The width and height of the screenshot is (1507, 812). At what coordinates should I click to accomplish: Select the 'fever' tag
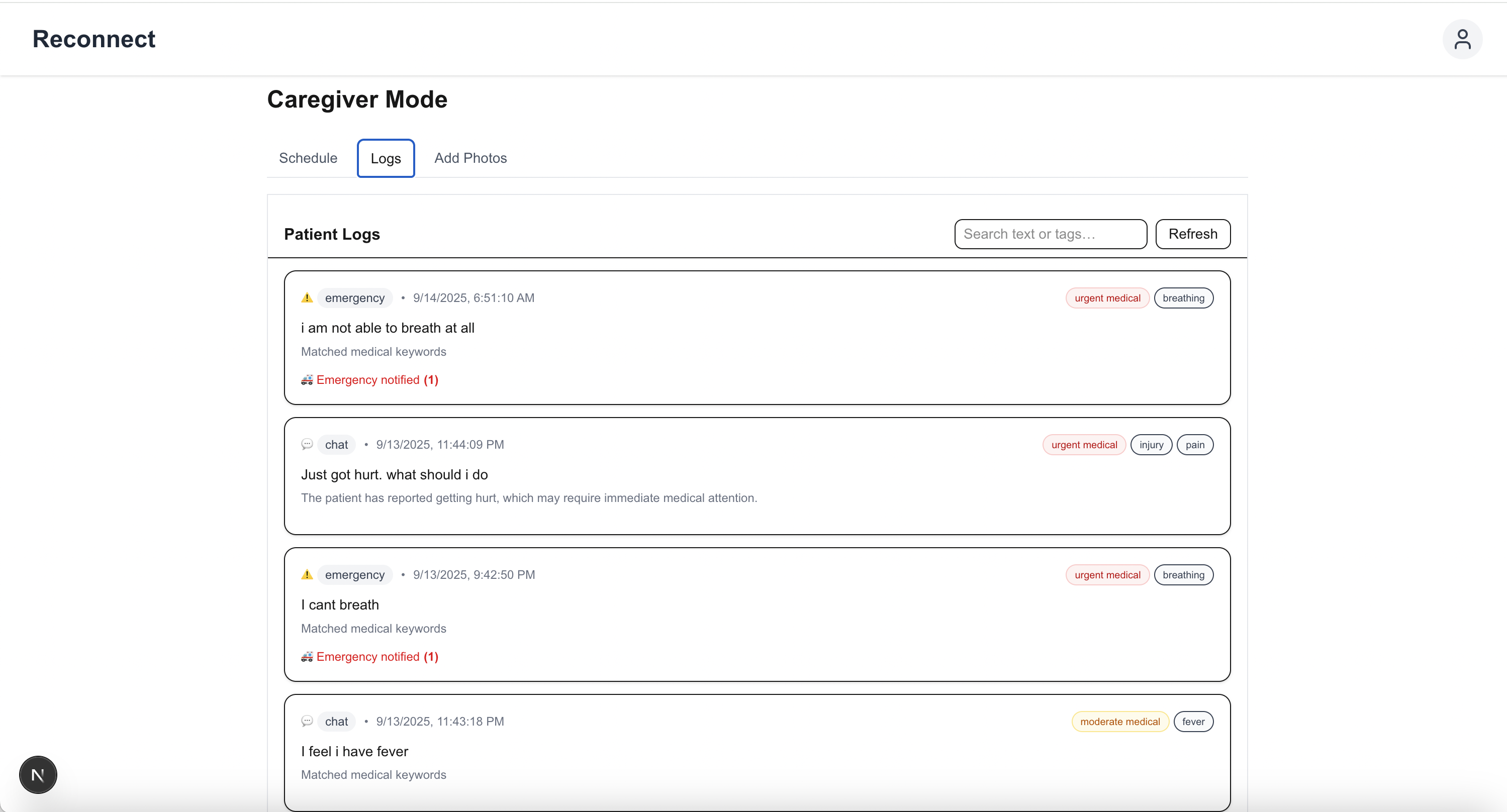(x=1193, y=722)
